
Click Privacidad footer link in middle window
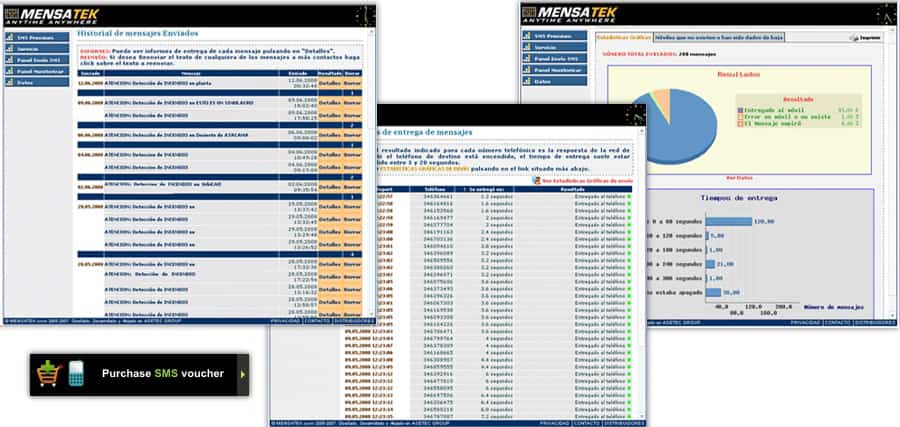coord(554,424)
